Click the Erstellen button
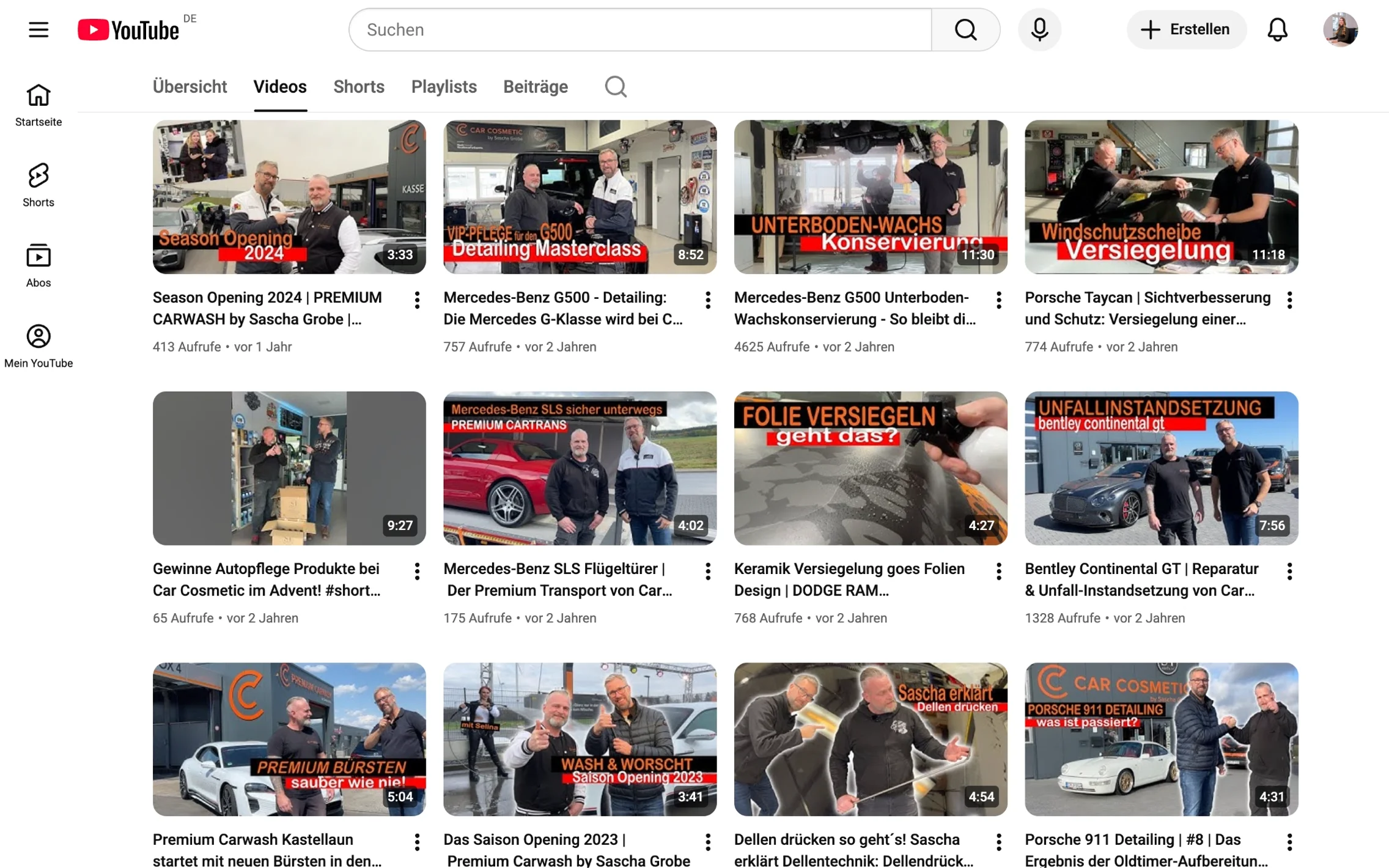The width and height of the screenshot is (1389, 868). coord(1186,29)
